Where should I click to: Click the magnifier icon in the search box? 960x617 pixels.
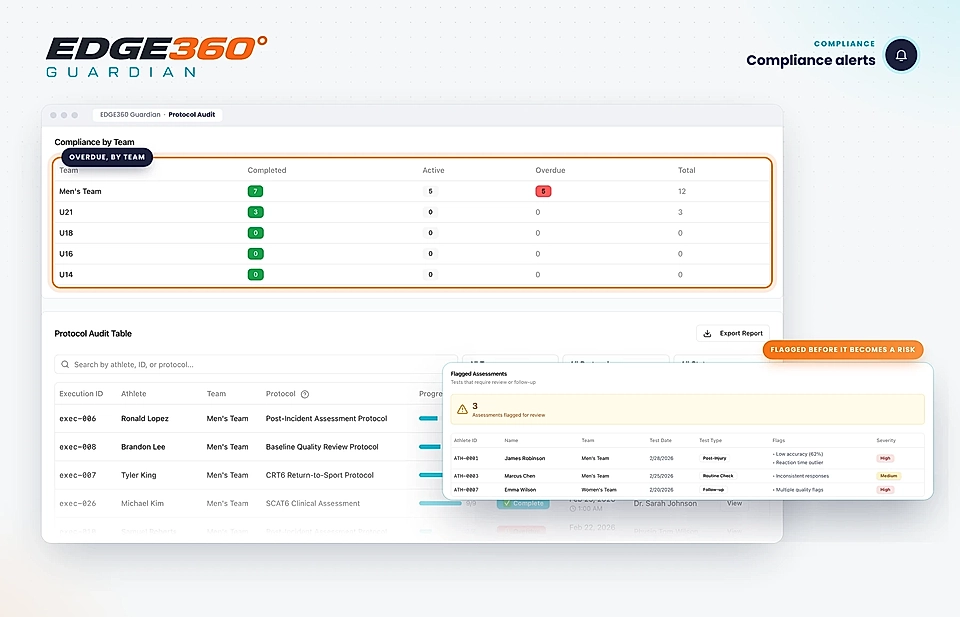pyautogui.click(x=65, y=364)
